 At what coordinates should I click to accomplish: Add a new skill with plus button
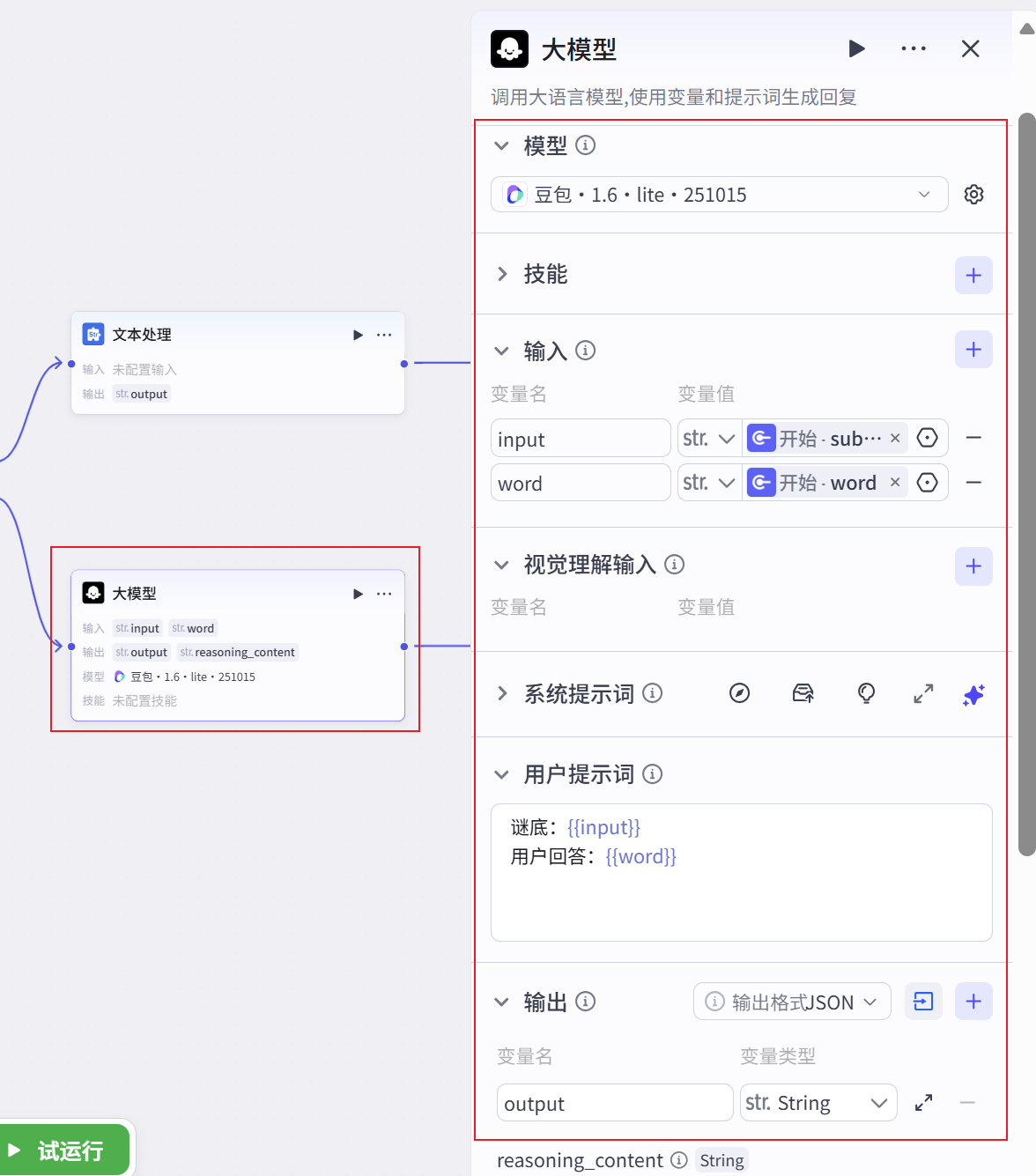(x=973, y=276)
